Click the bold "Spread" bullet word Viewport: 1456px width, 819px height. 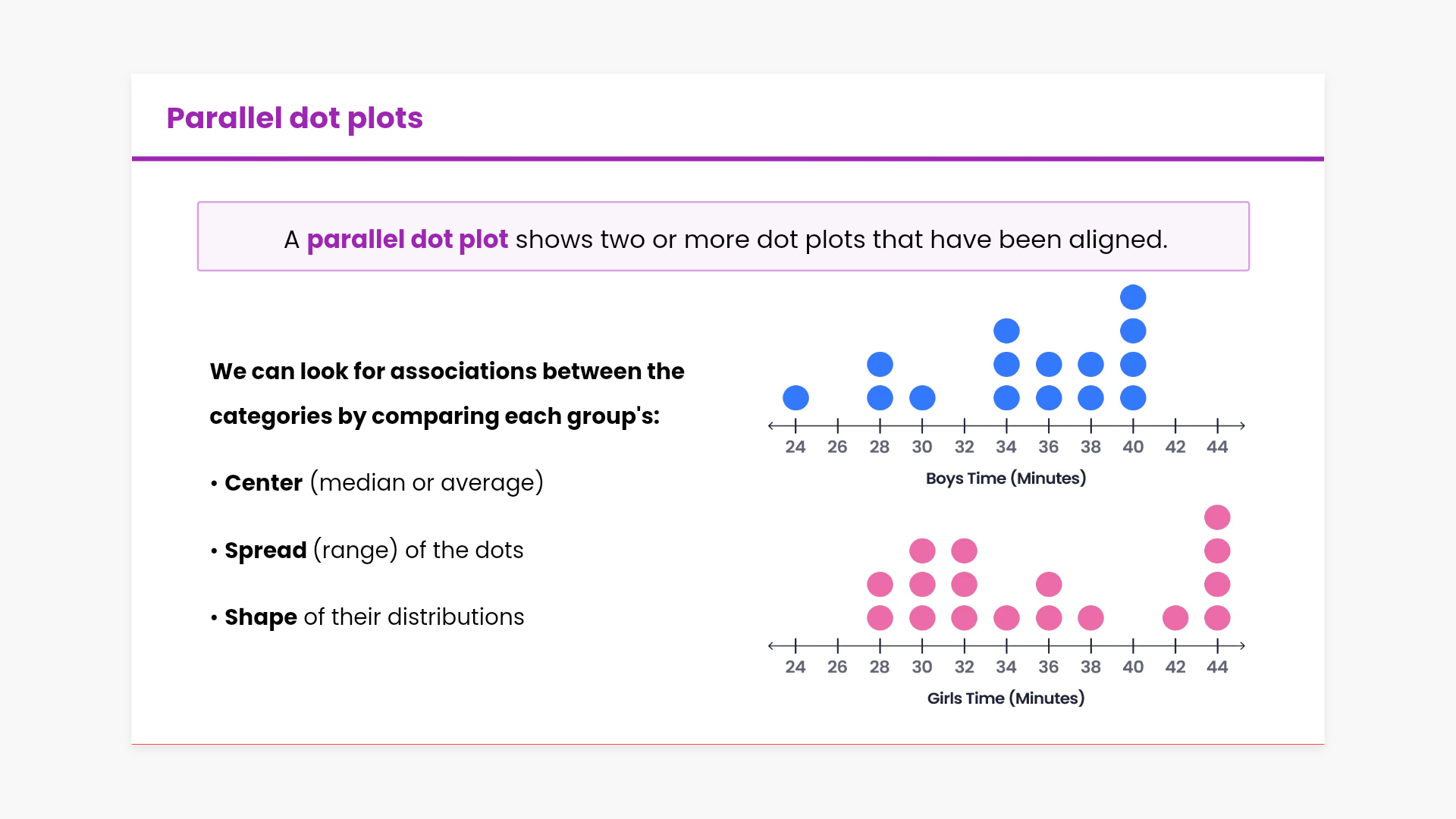tap(265, 551)
